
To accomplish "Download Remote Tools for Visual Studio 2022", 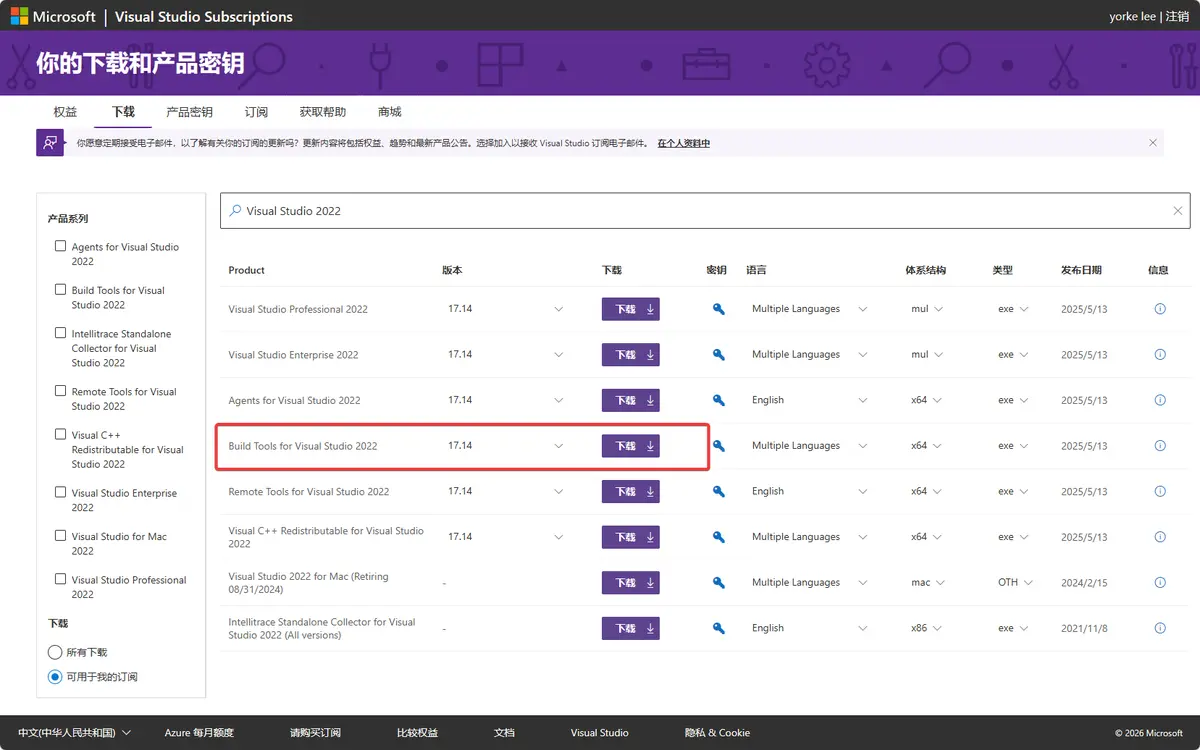I will [631, 492].
